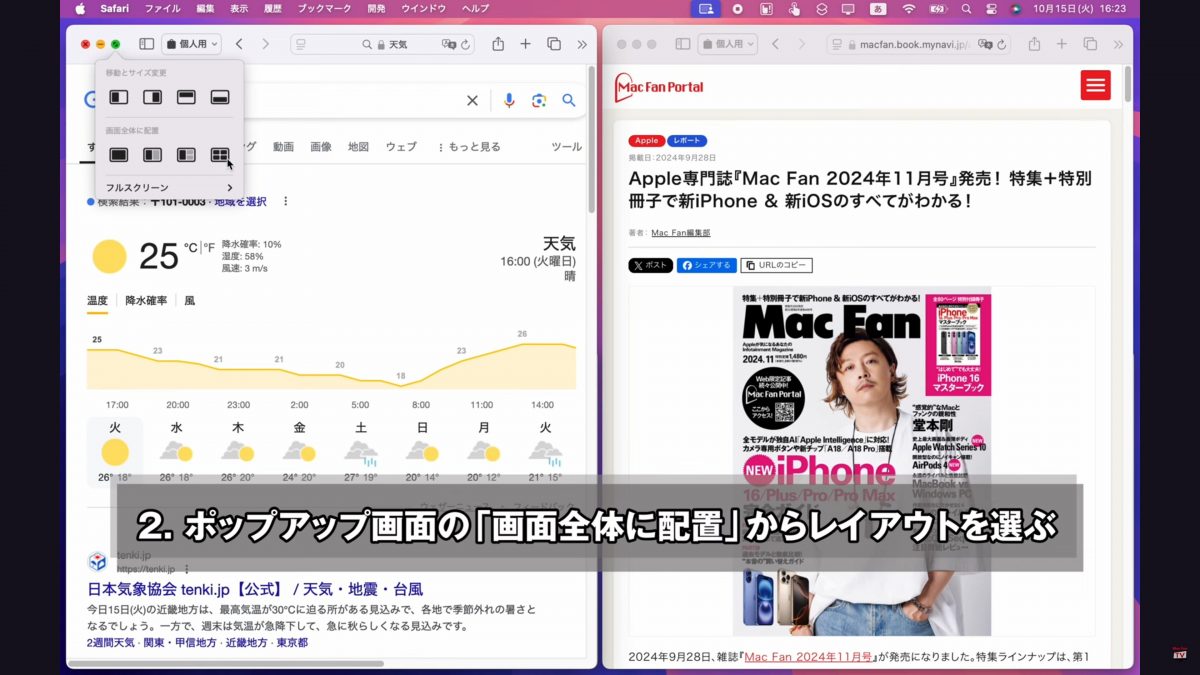Click the 地域を選択 link
Viewport: 1200px width, 675px height.
click(242, 202)
